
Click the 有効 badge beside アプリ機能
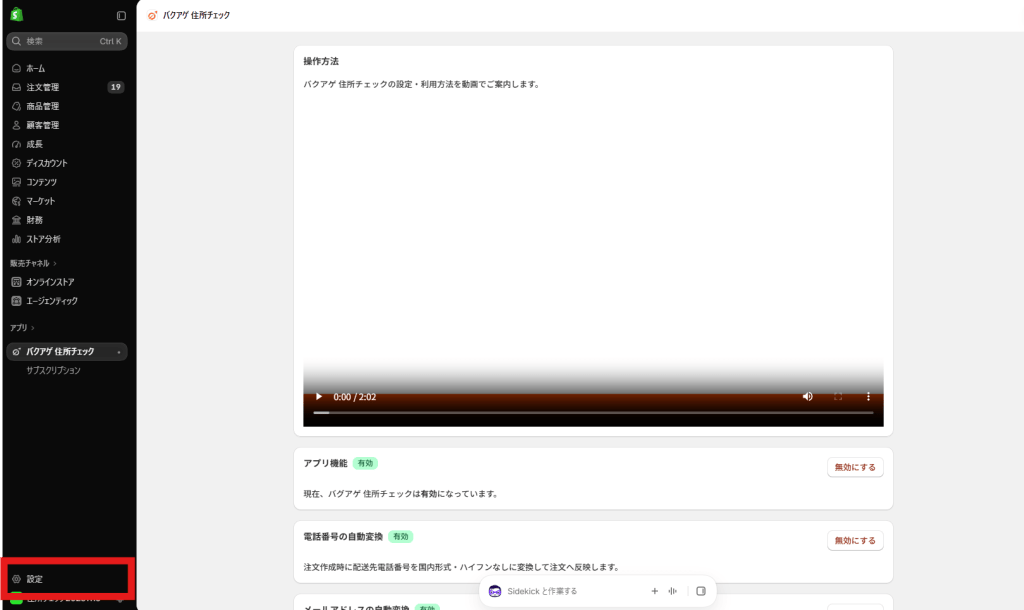365,463
